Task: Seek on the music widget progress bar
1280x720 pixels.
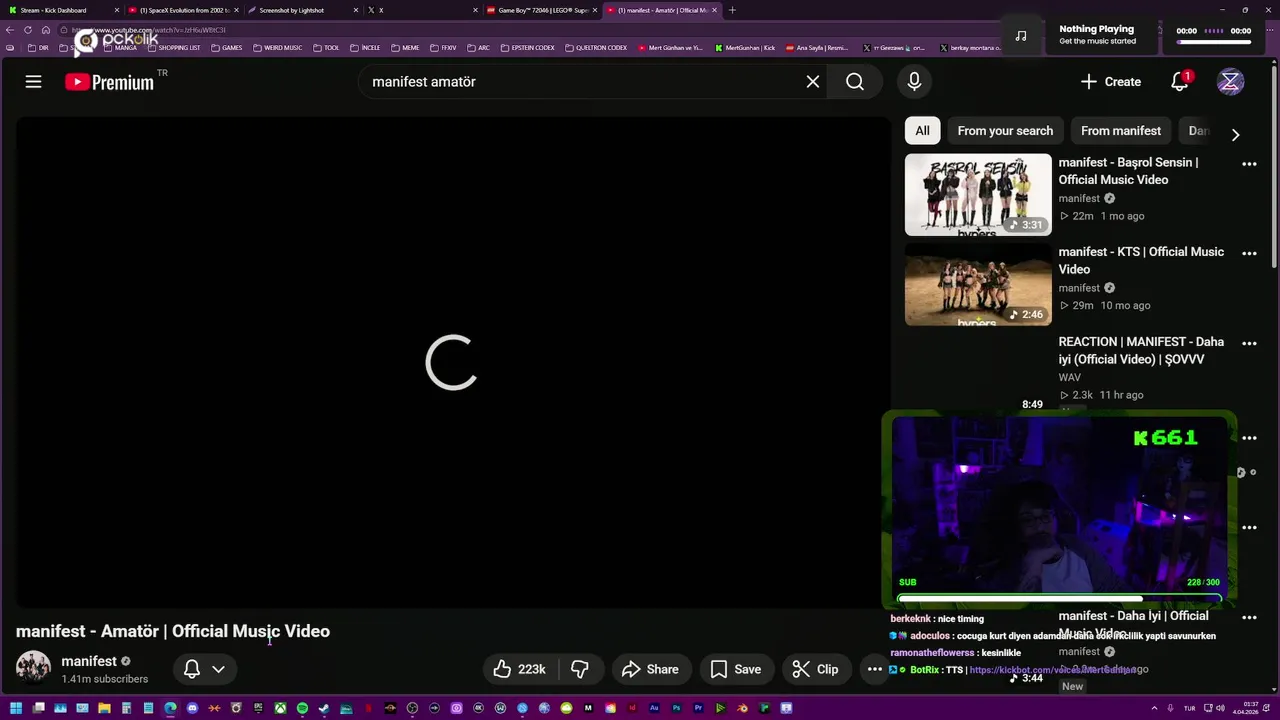Action: 1214,43
